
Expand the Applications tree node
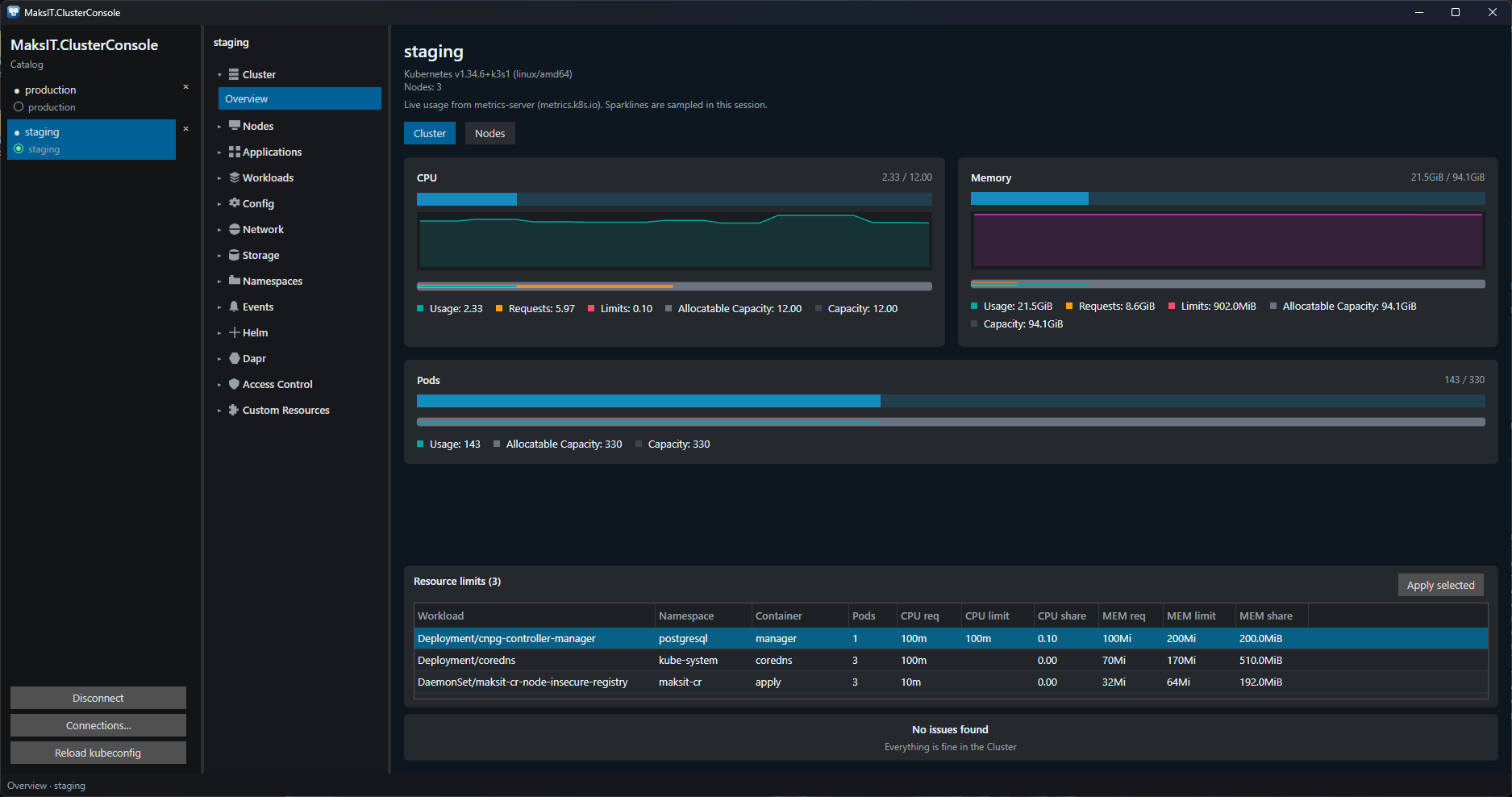click(219, 152)
